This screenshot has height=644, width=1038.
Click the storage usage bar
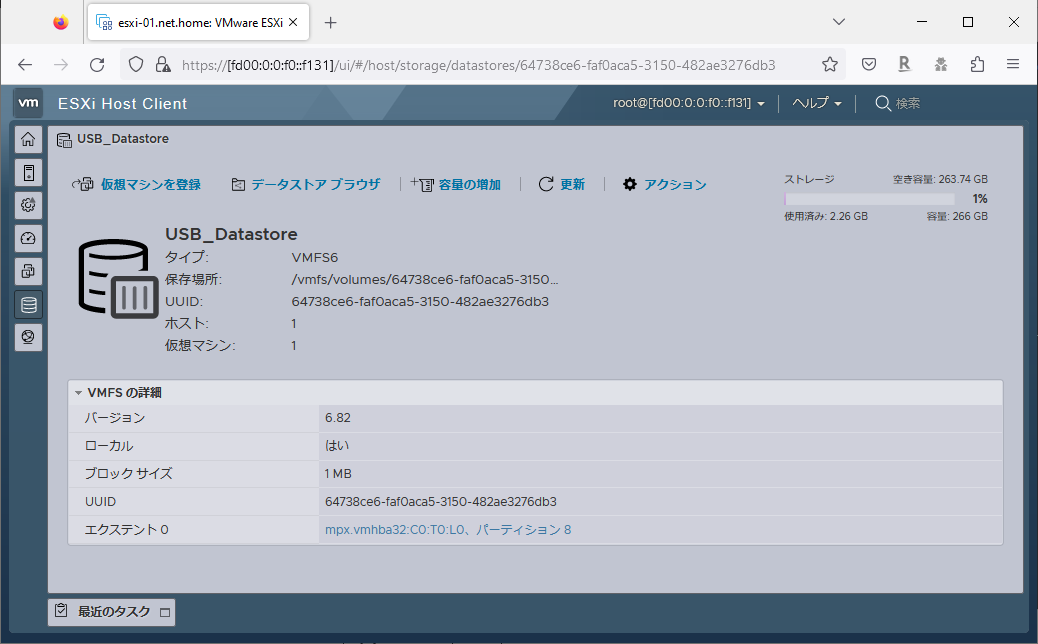coord(868,198)
